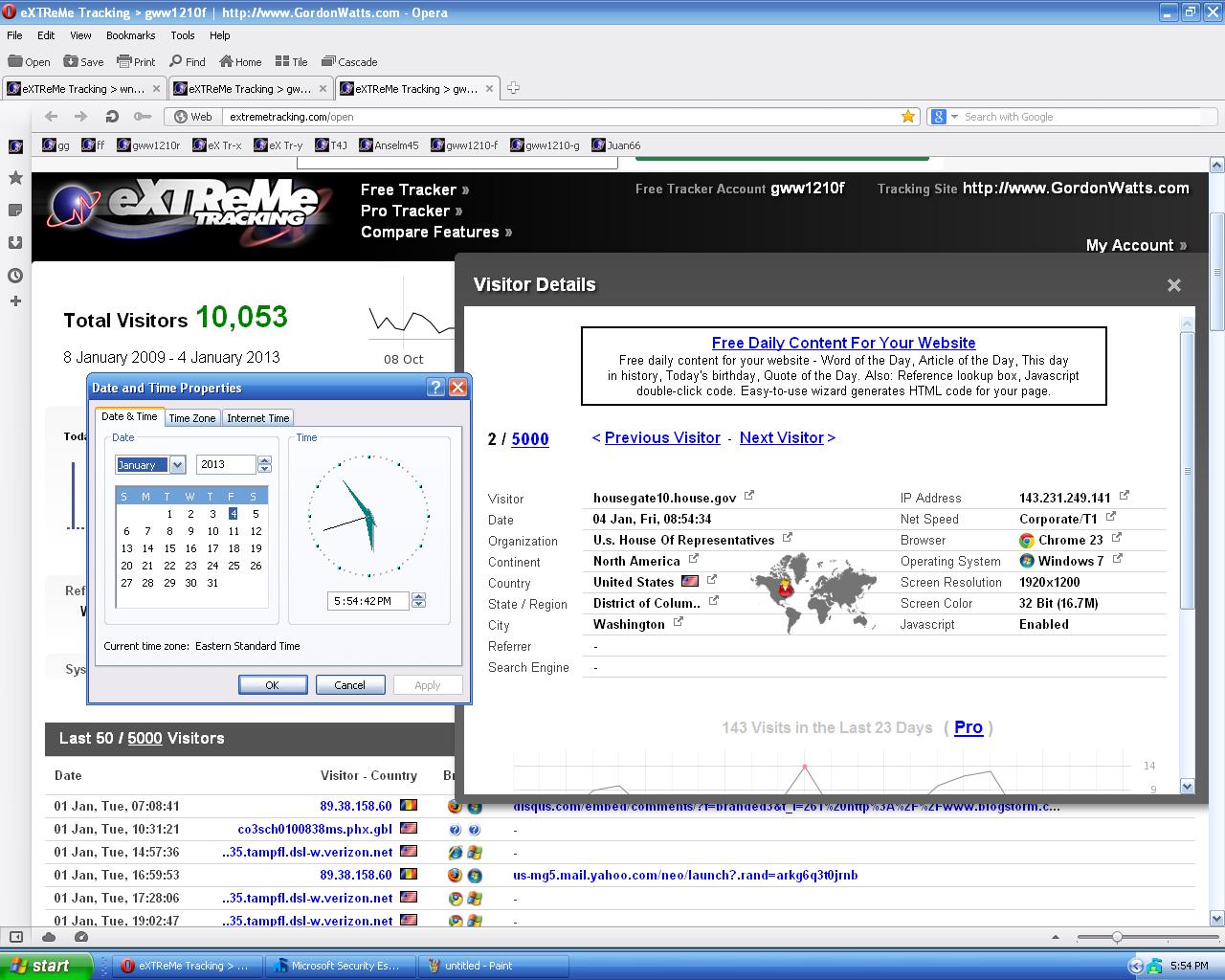Viewport: 1225px width, 980px height.
Task: Click OK in Date and Time Properties
Action: [x=273, y=685]
